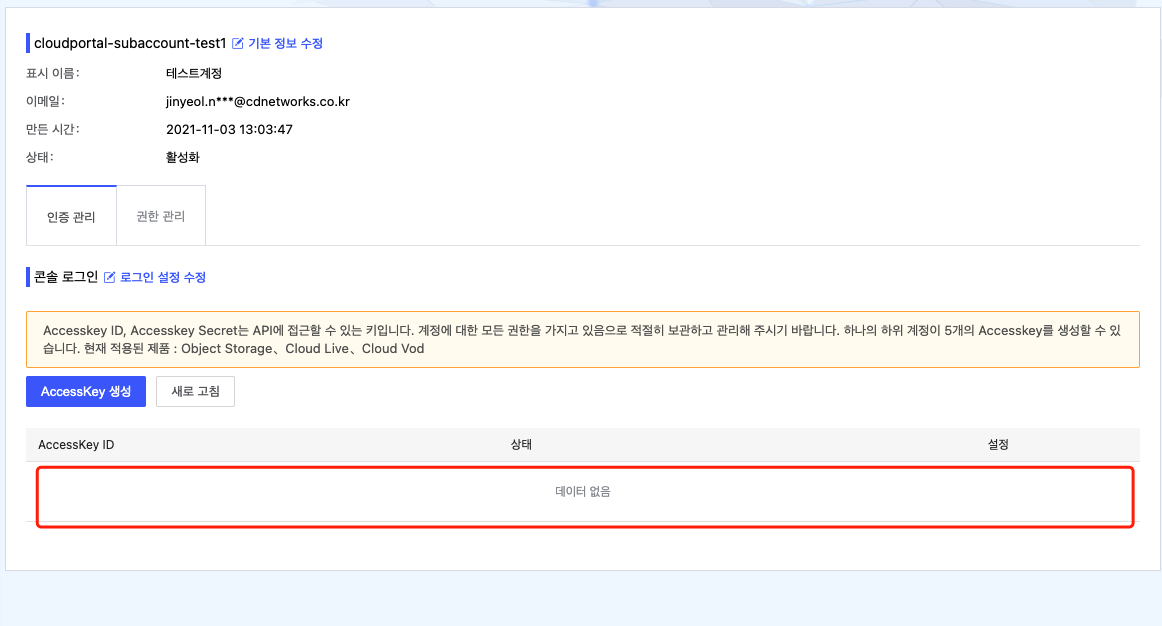Click the 이메일 field label
This screenshot has height=626, width=1162.
coord(45,102)
